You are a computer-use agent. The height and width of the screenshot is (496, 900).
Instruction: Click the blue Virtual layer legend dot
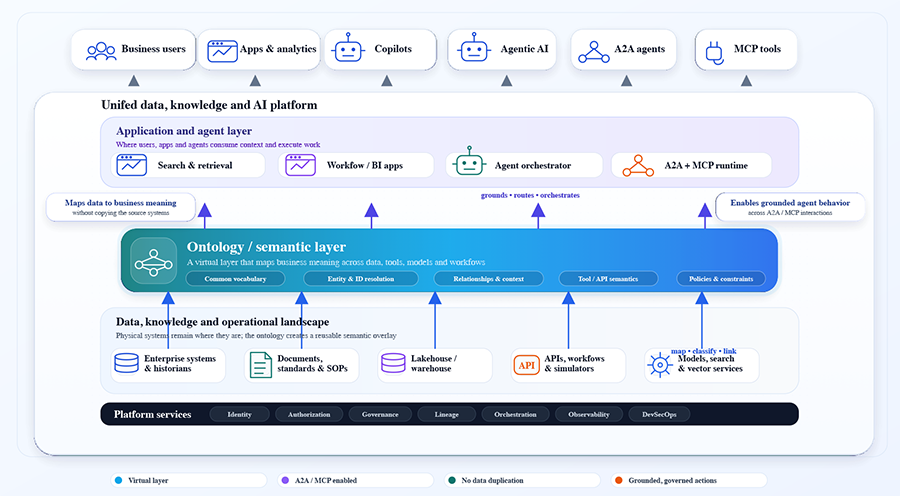click(118, 480)
